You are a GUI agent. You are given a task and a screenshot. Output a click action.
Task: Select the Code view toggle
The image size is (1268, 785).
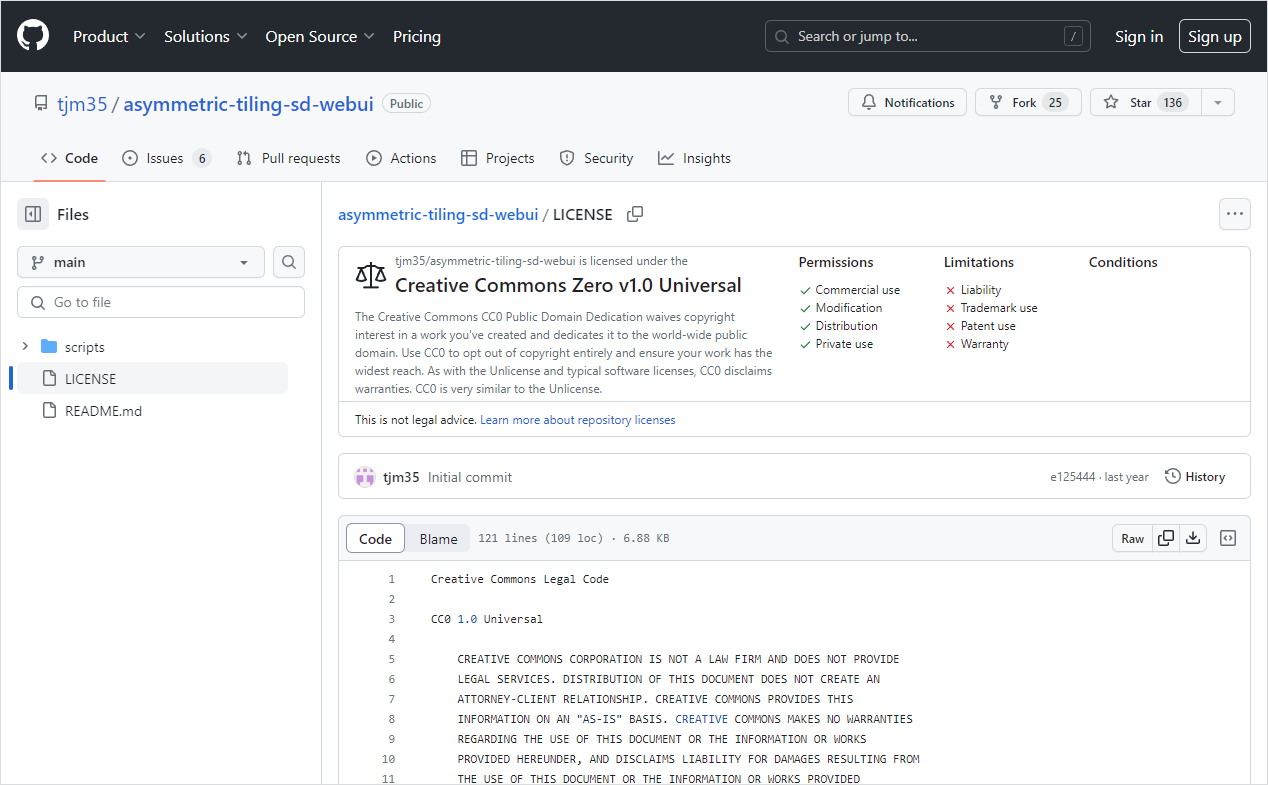pos(376,538)
